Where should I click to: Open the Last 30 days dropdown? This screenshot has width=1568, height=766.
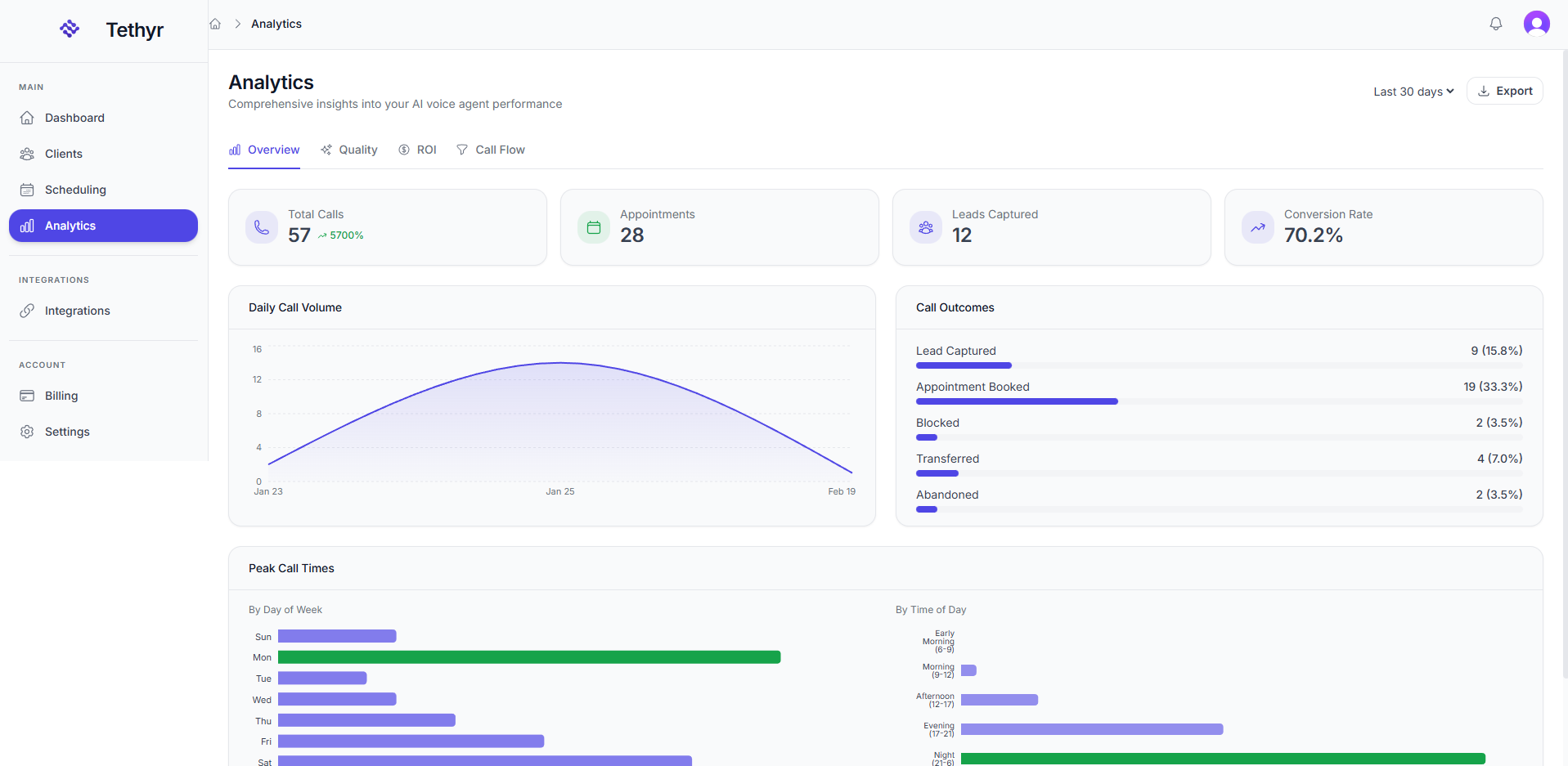click(x=1413, y=91)
